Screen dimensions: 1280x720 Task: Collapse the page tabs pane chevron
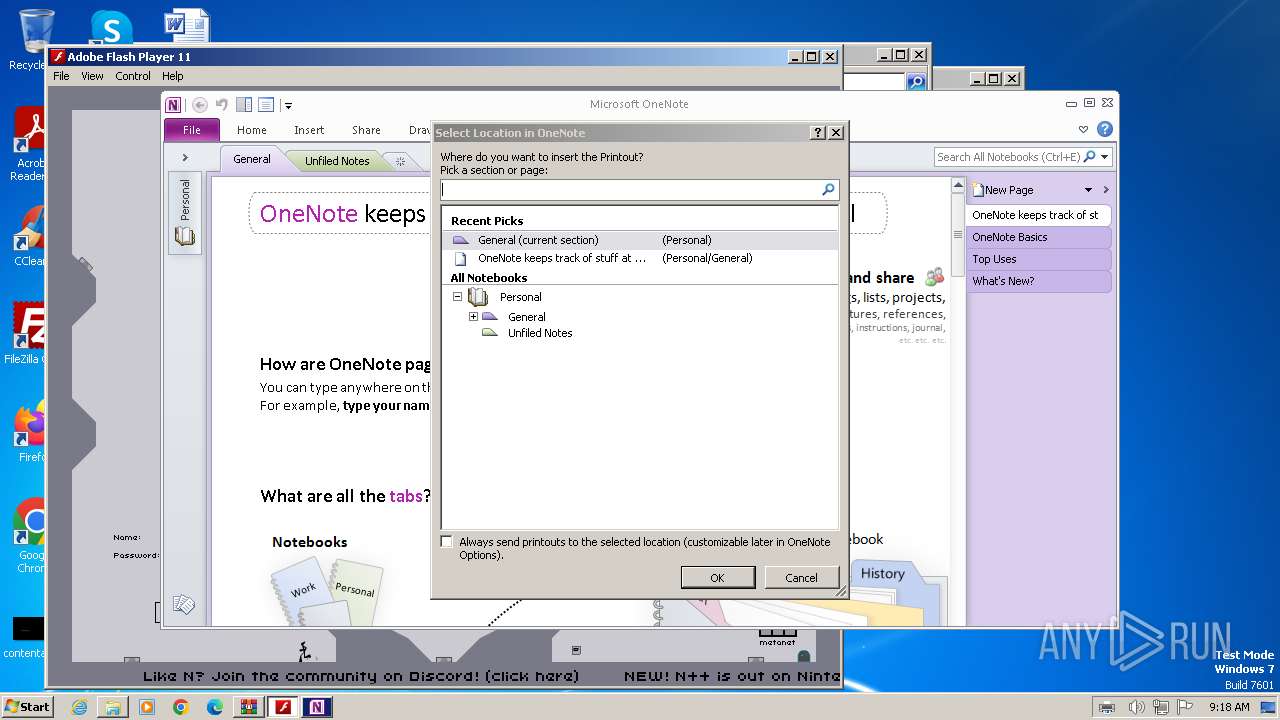(x=1106, y=190)
